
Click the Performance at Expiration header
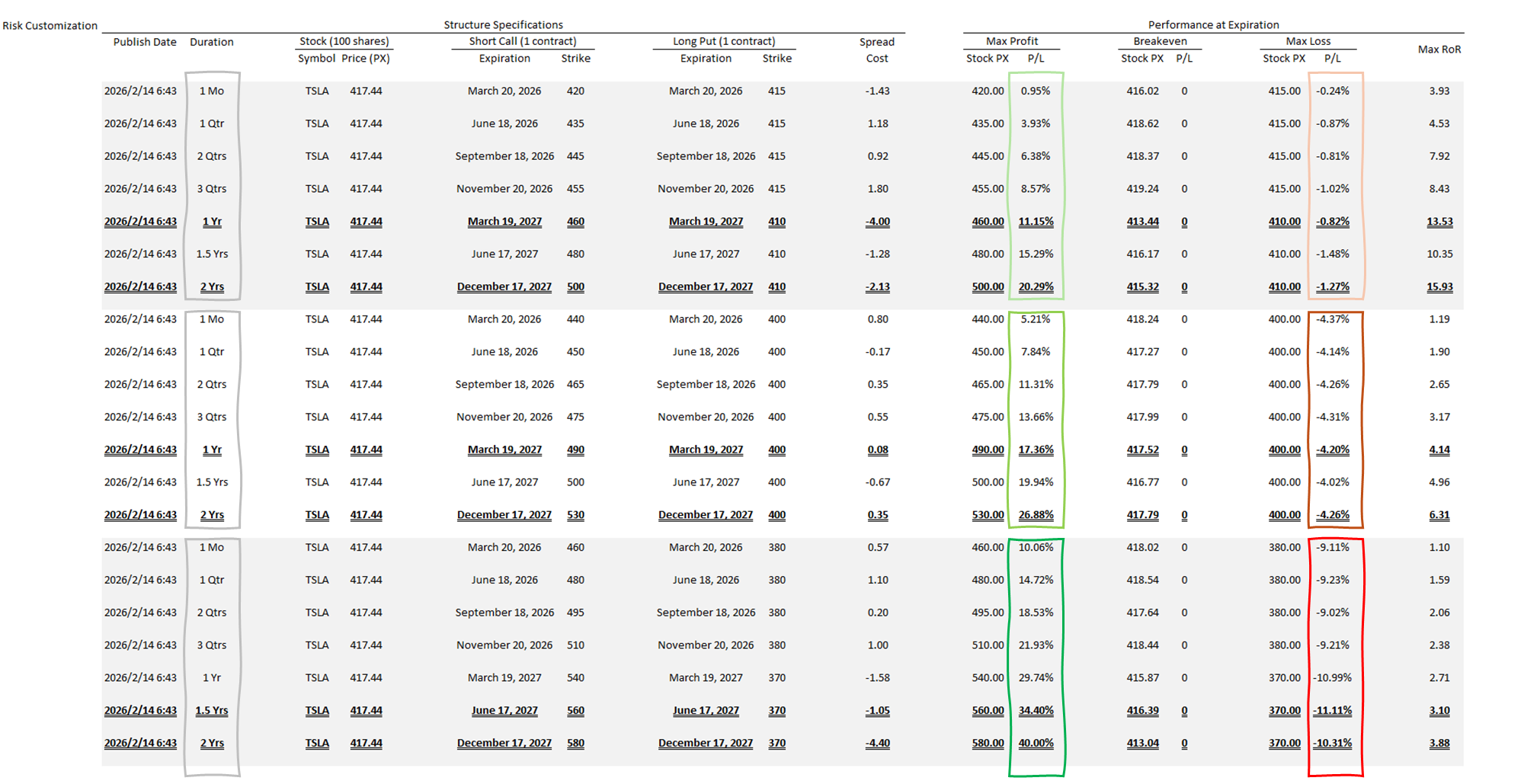(x=1213, y=25)
